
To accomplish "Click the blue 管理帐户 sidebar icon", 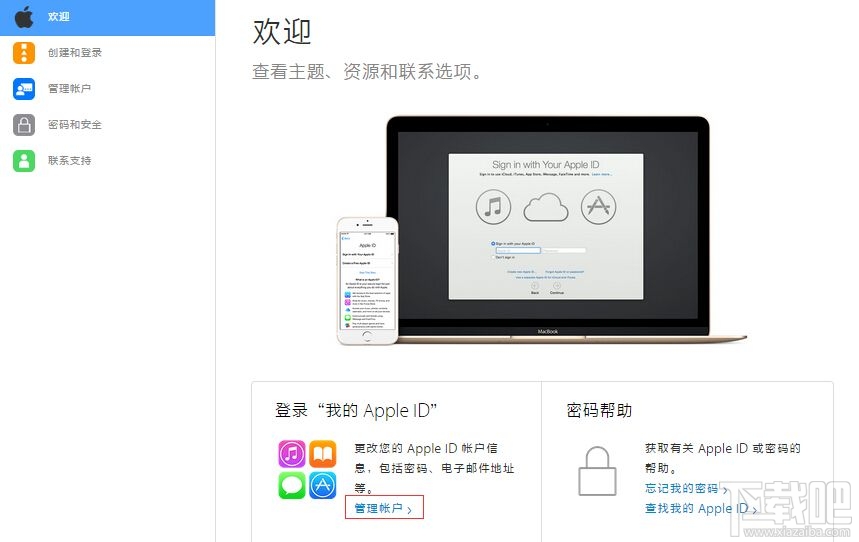I will tap(24, 89).
